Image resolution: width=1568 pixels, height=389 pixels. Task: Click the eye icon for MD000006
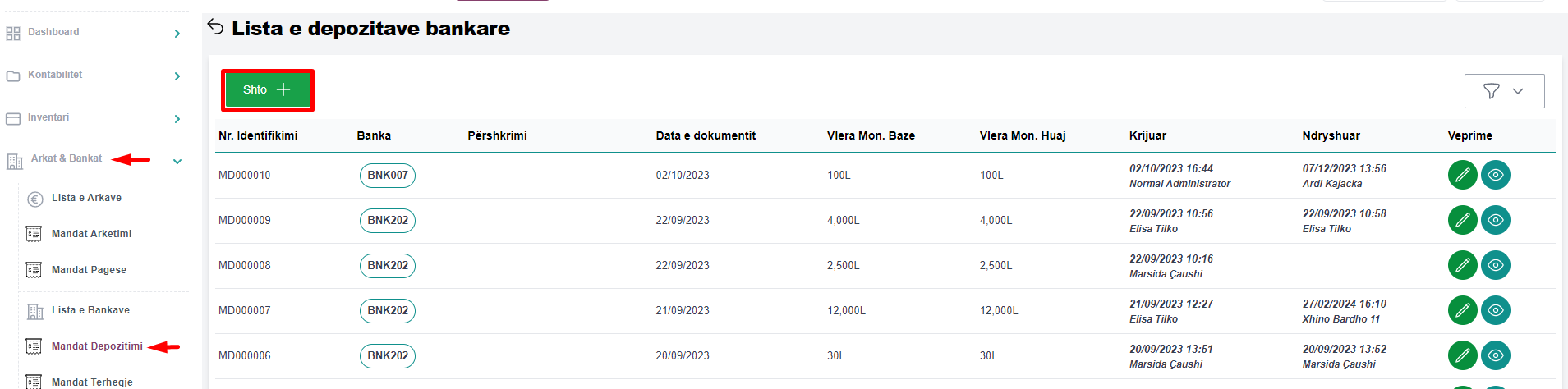pyautogui.click(x=1495, y=355)
